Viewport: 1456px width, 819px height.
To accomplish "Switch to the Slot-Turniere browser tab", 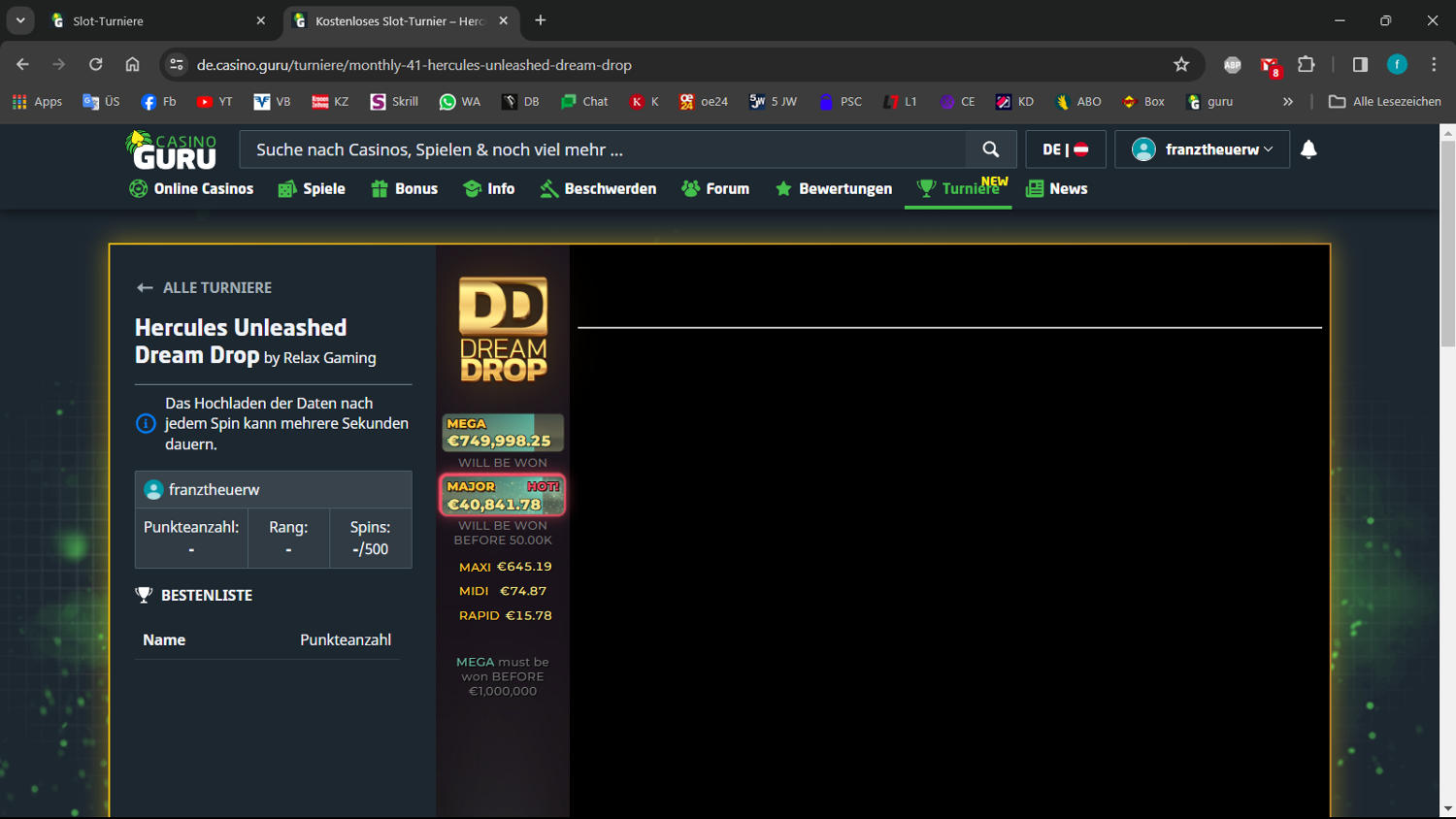I will [x=155, y=20].
